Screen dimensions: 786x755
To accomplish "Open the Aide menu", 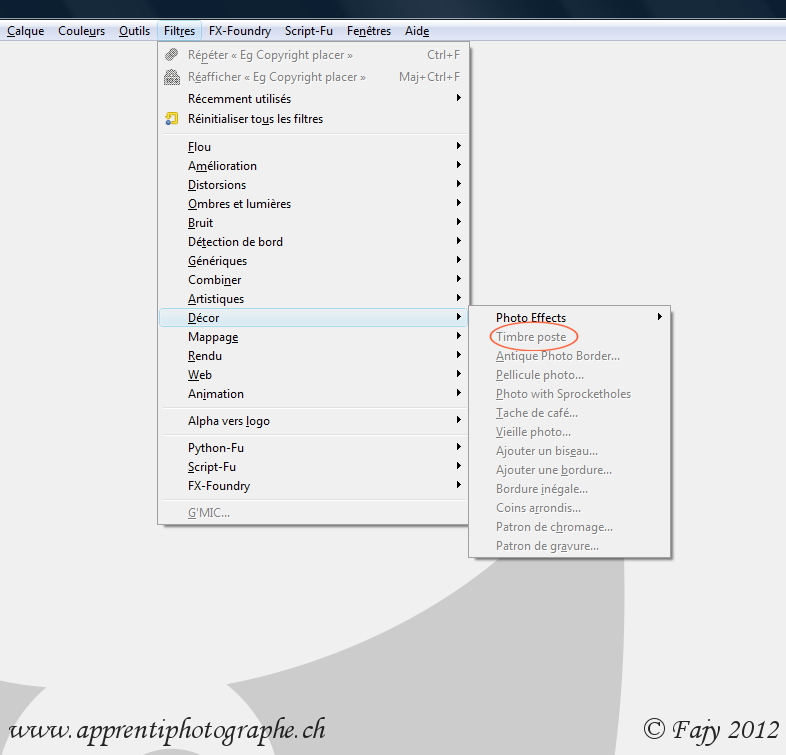I will click(x=417, y=31).
